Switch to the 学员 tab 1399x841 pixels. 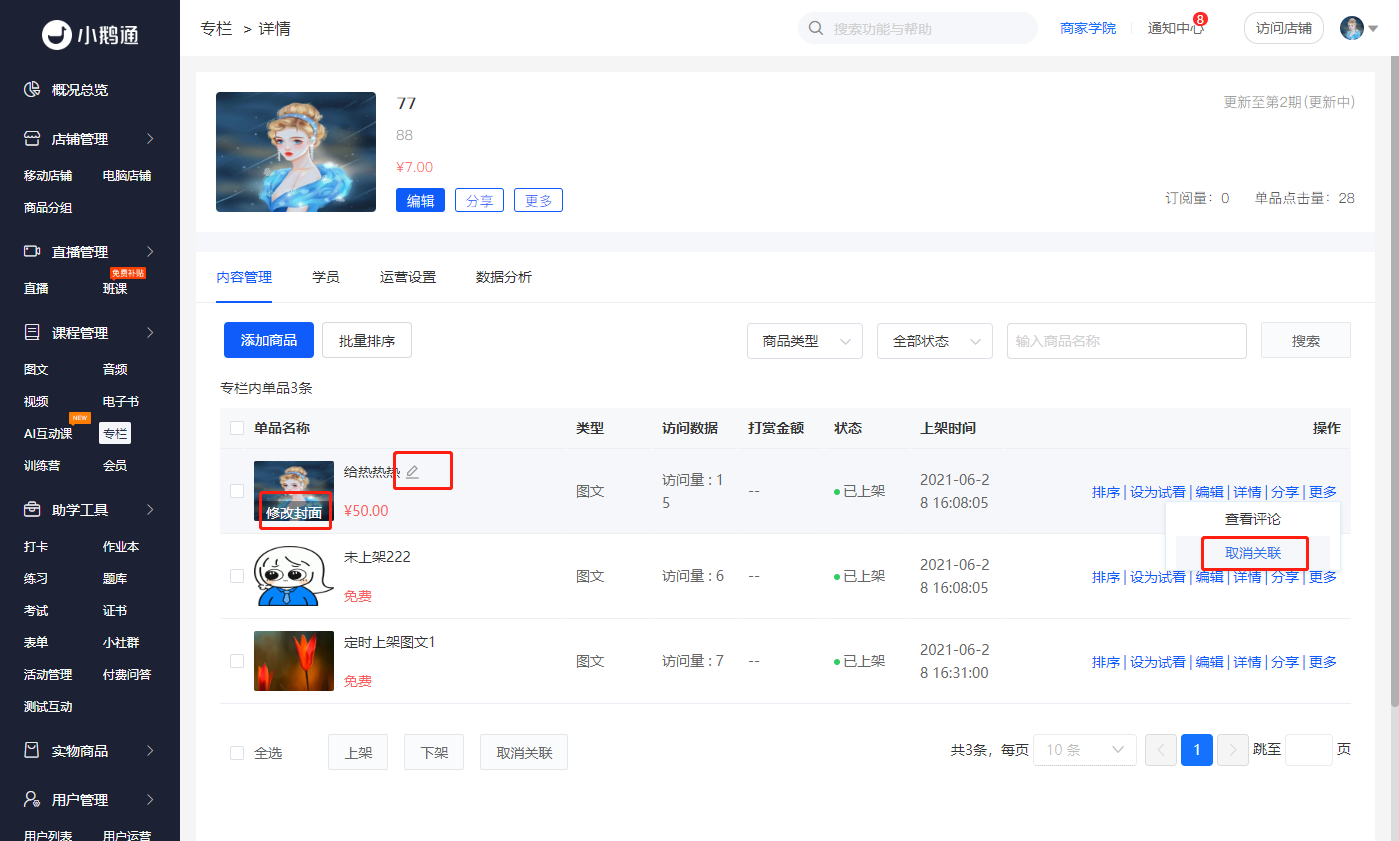[x=326, y=277]
